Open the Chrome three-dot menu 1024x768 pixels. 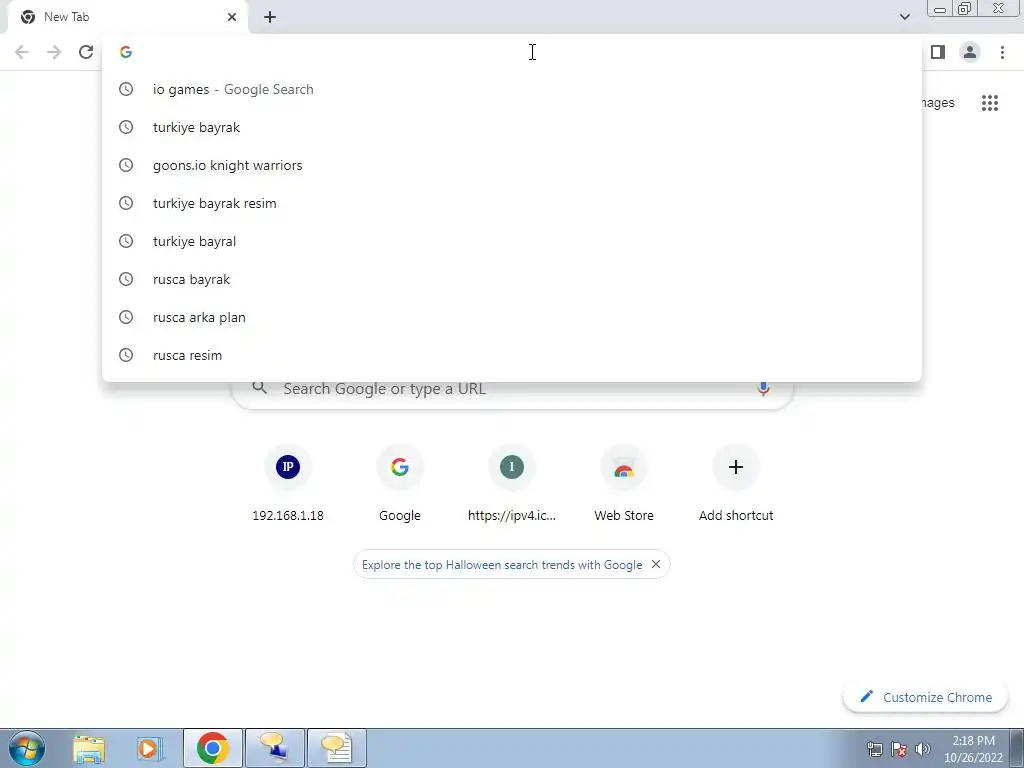(x=1002, y=52)
